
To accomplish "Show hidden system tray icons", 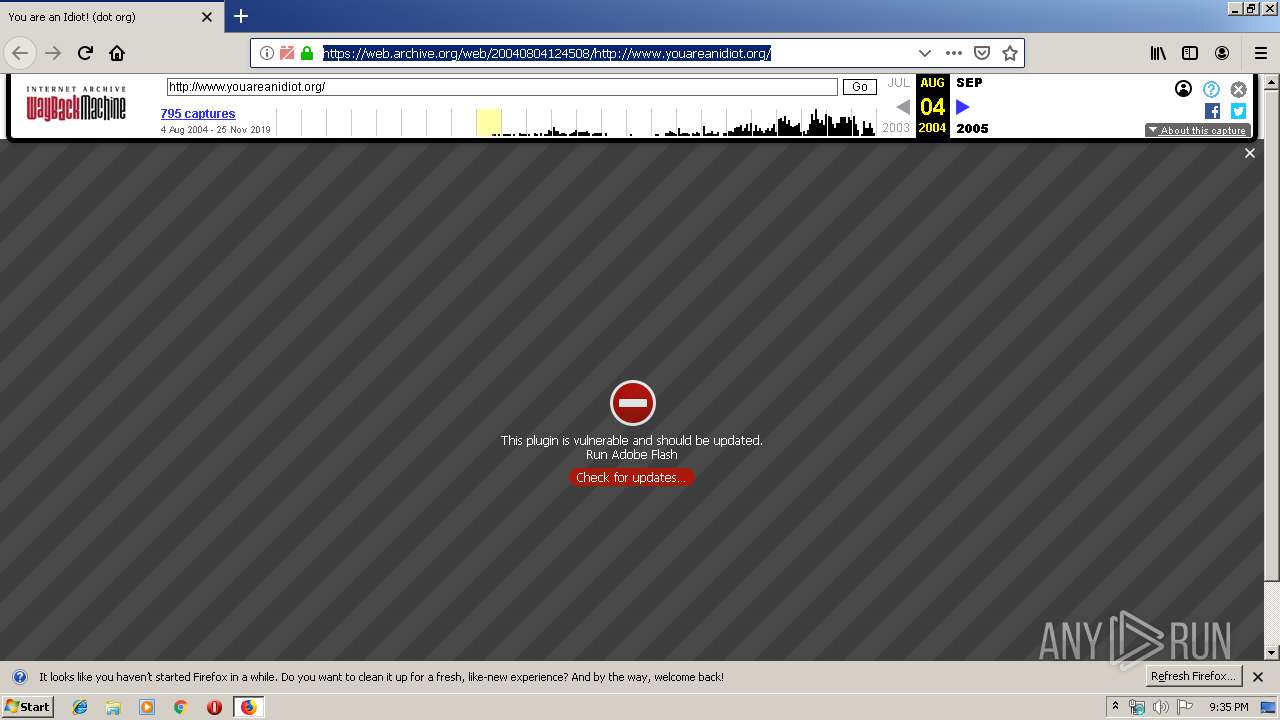I will click(1115, 706).
